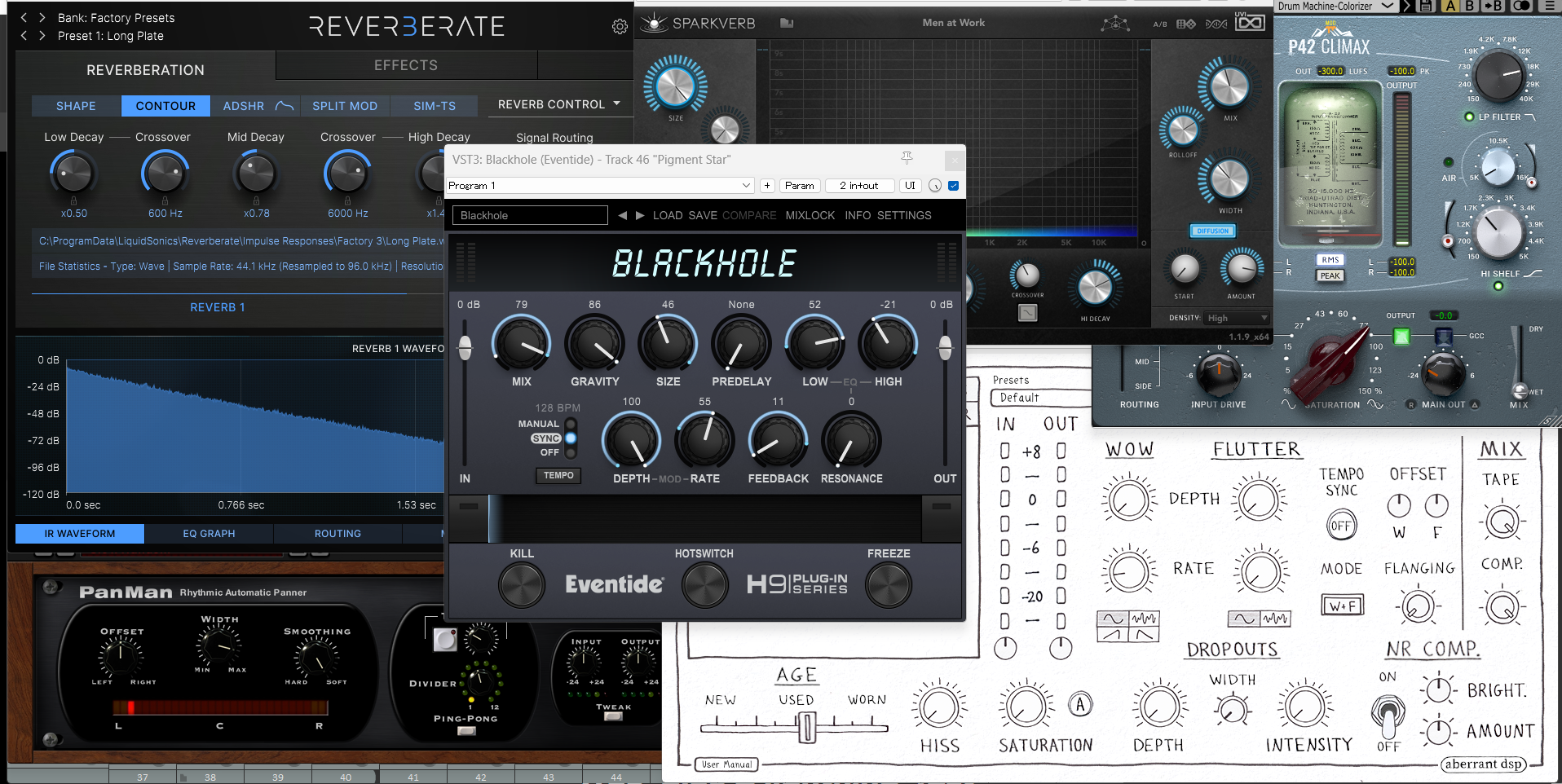Open the W+F MODE selector
Screen dimensions: 1562x784
click(1342, 606)
